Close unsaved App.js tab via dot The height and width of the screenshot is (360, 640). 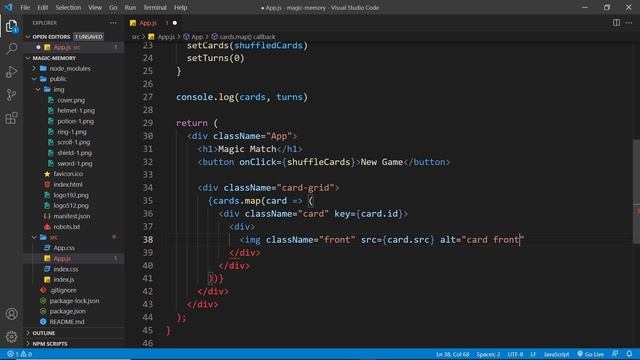(x=175, y=23)
